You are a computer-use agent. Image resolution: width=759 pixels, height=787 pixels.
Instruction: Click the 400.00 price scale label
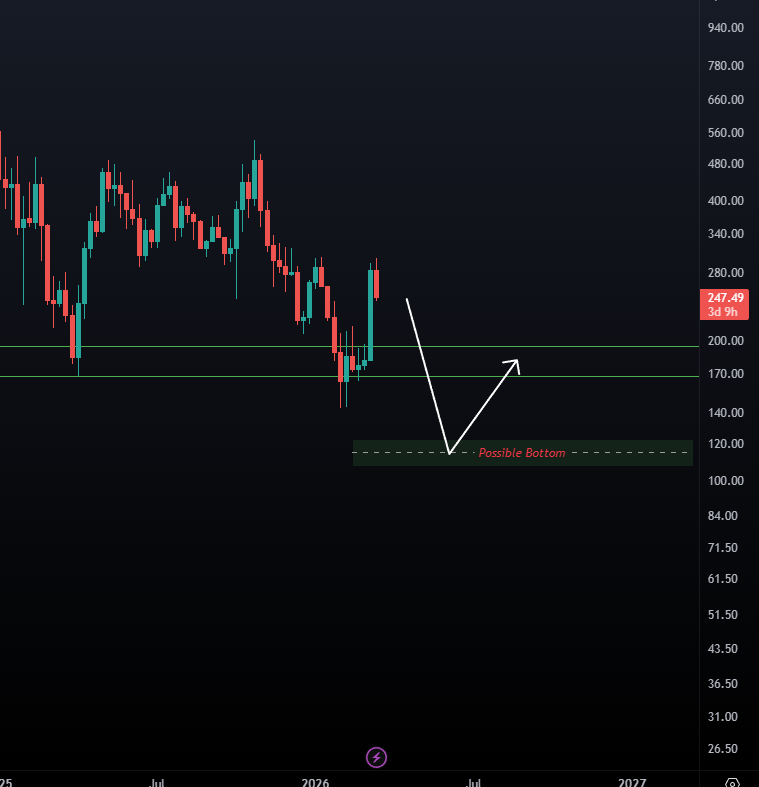tap(726, 201)
